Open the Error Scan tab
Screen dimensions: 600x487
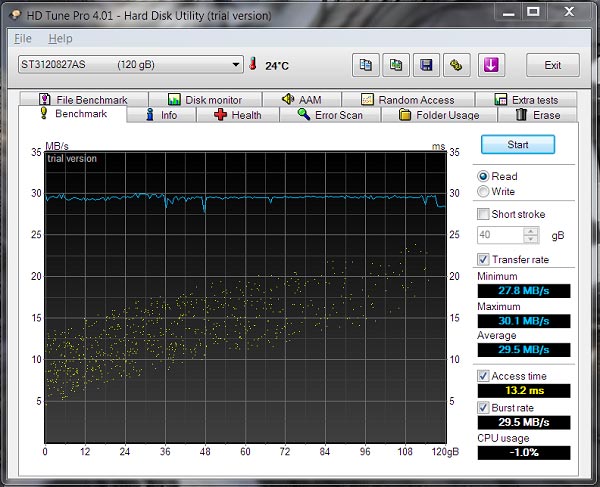(330, 115)
